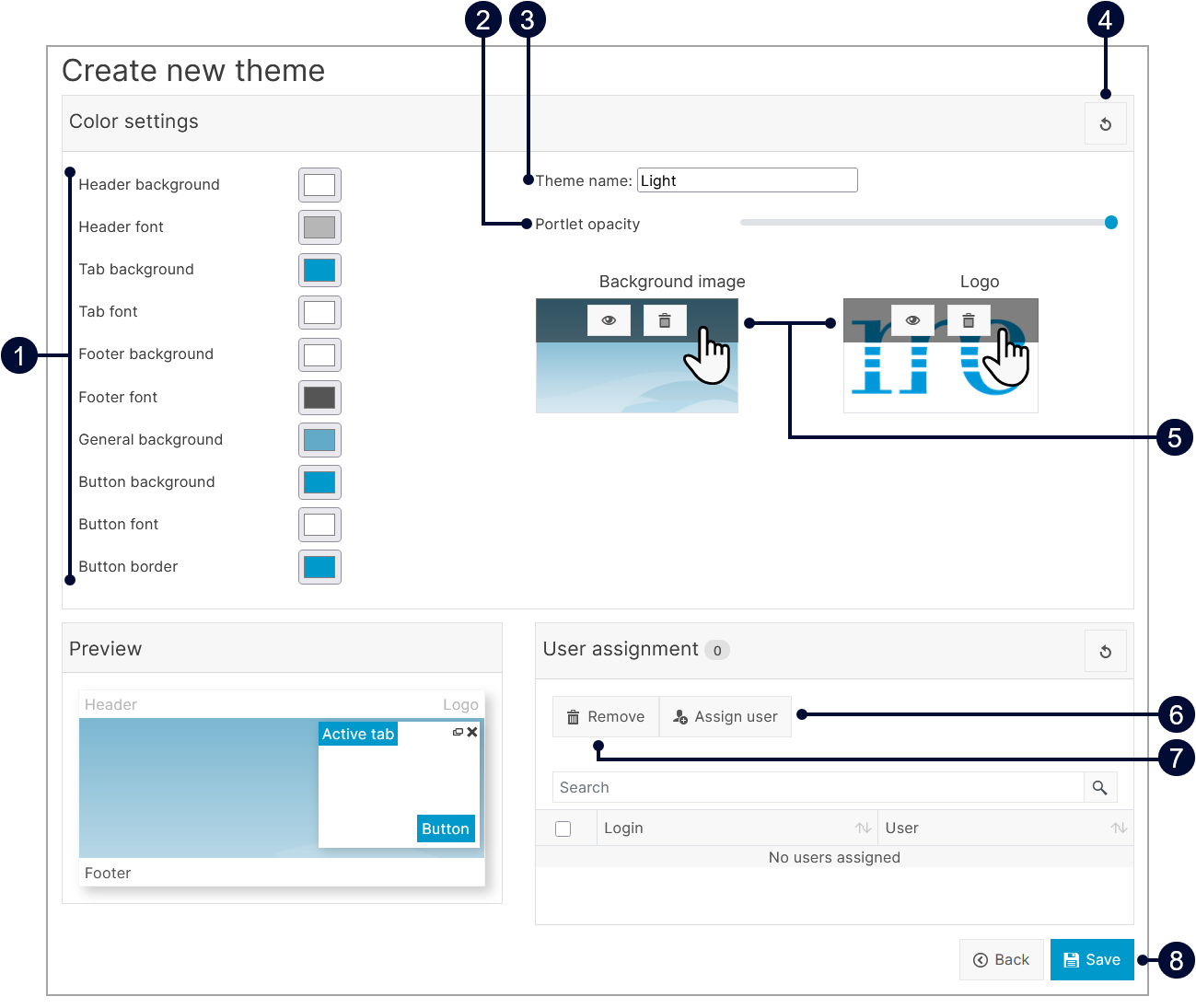
Task: Save the new theme
Action: point(1091,960)
